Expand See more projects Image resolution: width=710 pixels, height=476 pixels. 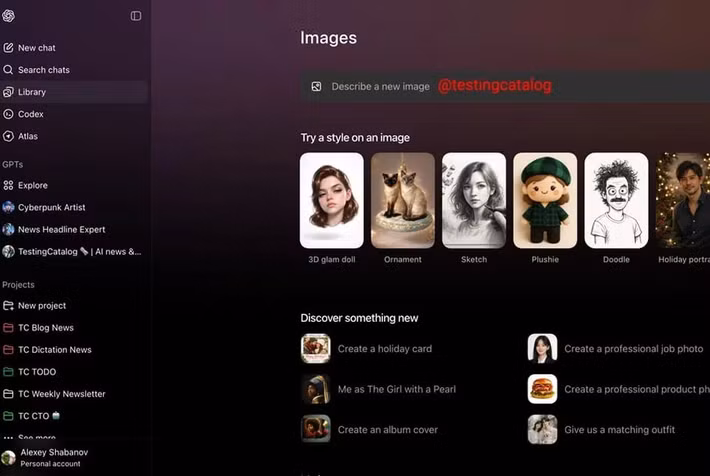pyautogui.click(x=36, y=438)
